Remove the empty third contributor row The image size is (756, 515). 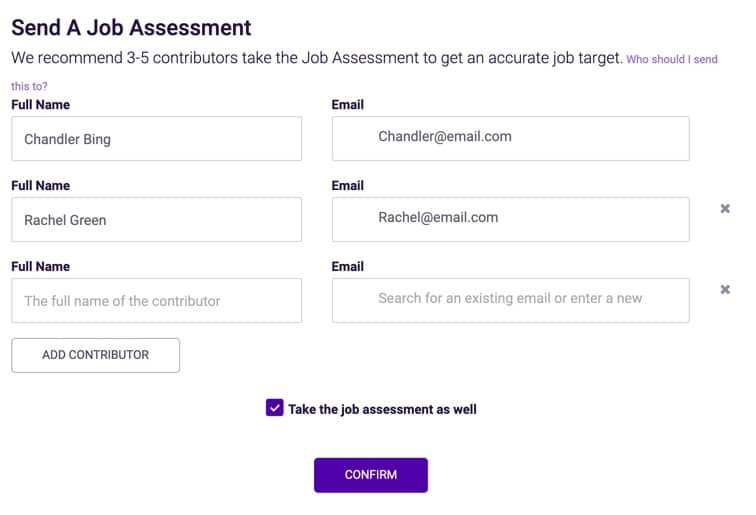point(725,289)
